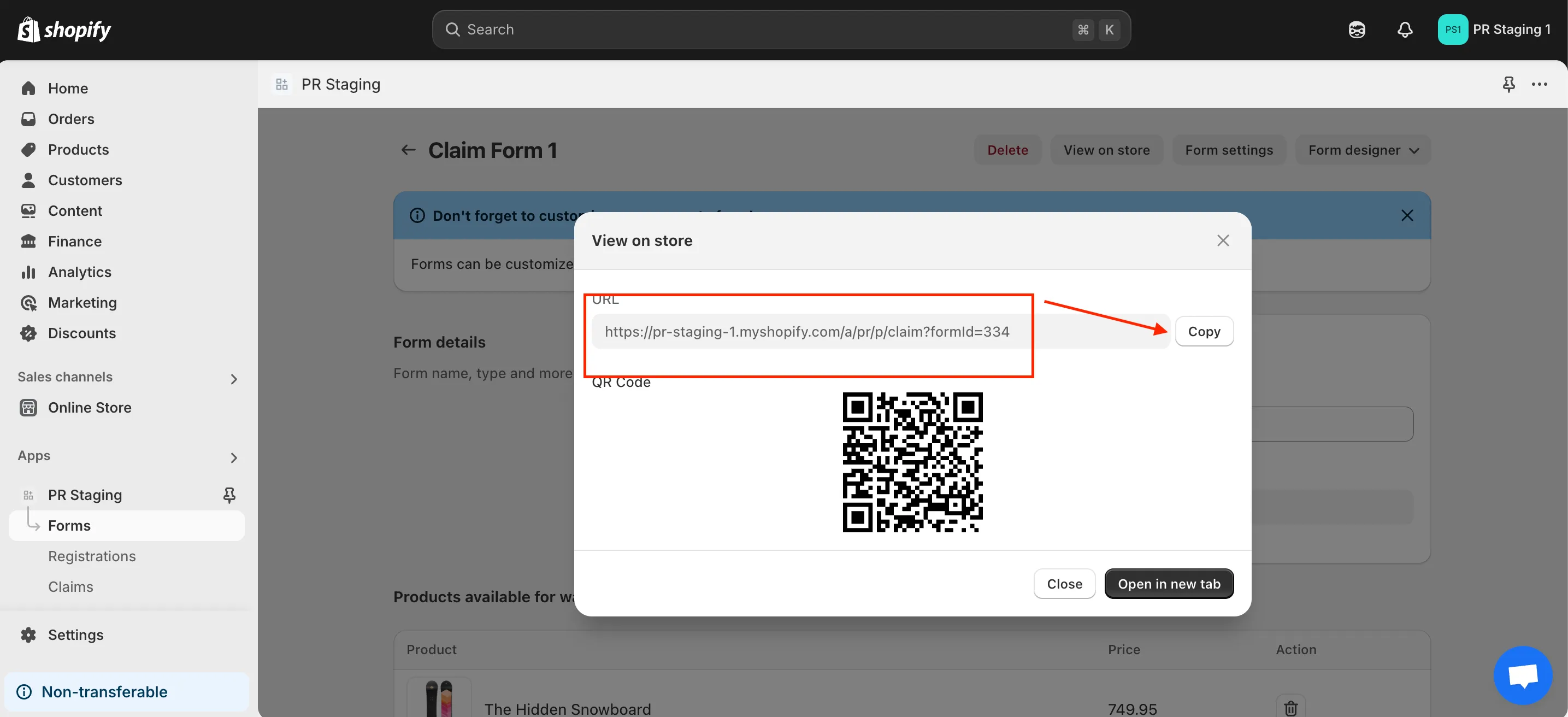
Task: Click the Online Store storefront icon
Action: pos(28,407)
